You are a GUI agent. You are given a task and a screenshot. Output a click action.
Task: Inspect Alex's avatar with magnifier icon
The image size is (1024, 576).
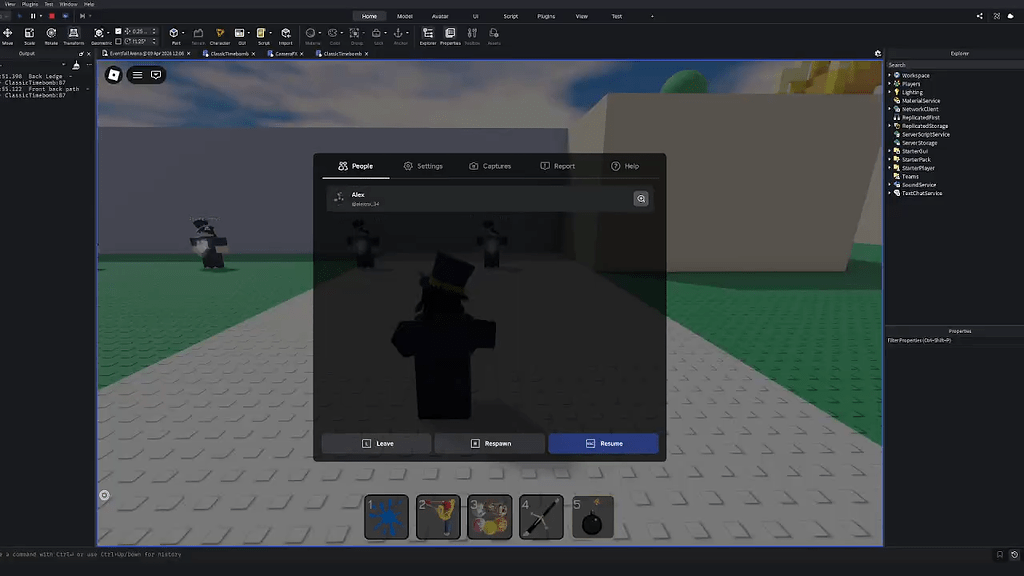point(641,199)
